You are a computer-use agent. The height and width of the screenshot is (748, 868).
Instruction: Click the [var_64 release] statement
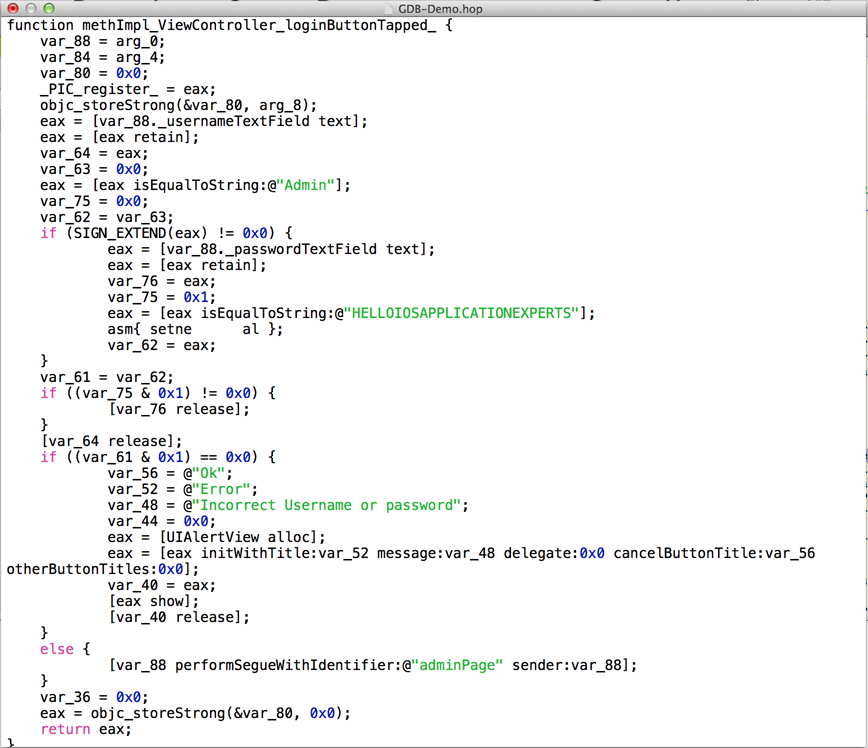(x=111, y=441)
